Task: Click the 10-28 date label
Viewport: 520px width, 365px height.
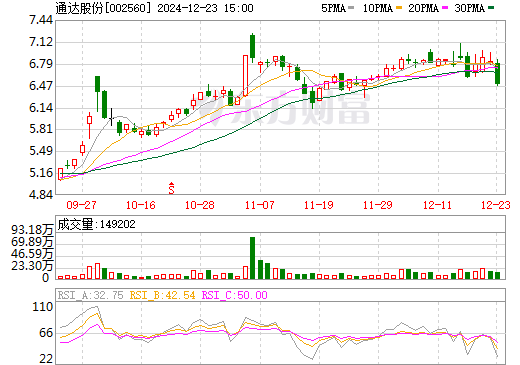Action: pyautogui.click(x=200, y=205)
